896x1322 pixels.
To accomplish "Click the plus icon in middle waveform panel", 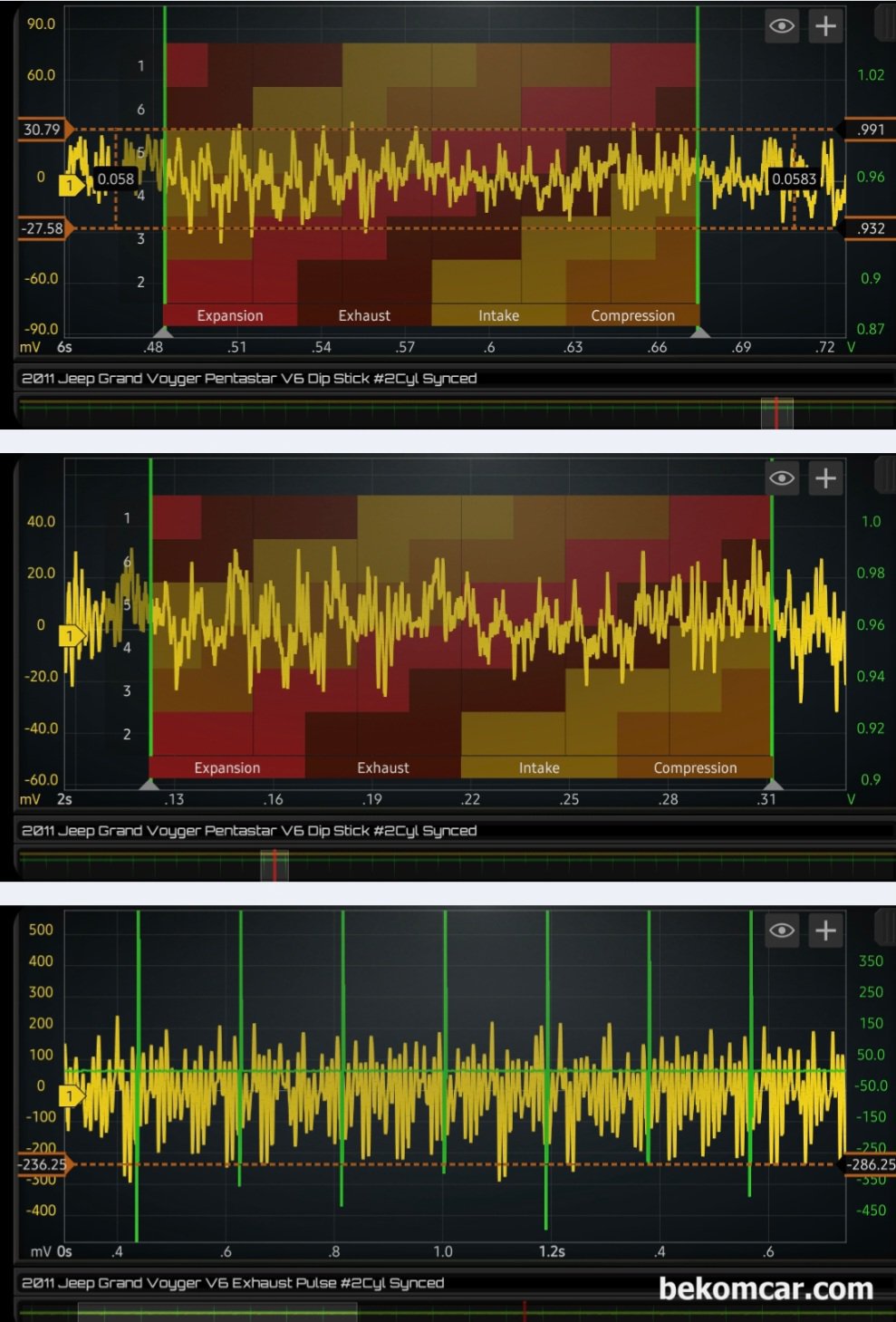I will 825,478.
